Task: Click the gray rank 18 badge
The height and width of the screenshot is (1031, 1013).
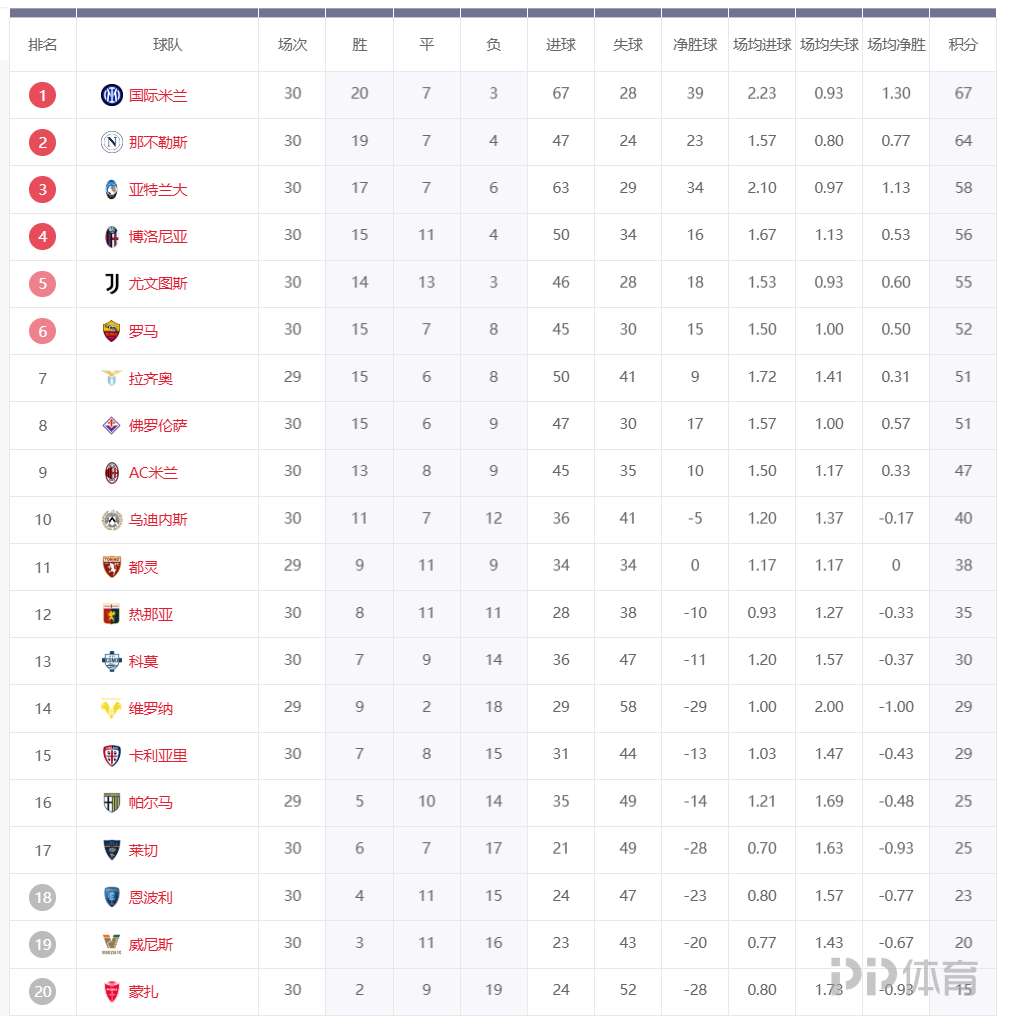Action: pos(43,898)
